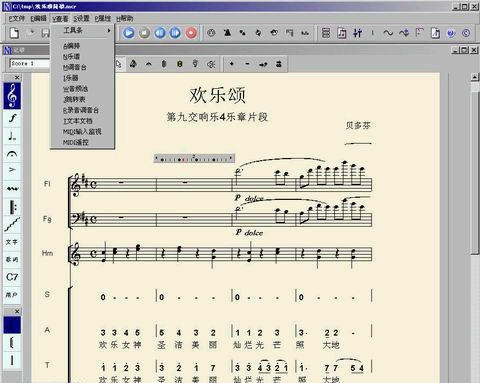Close the upper symbol palette with X
This screenshot has width=480, height=383.
click(x=17, y=78)
